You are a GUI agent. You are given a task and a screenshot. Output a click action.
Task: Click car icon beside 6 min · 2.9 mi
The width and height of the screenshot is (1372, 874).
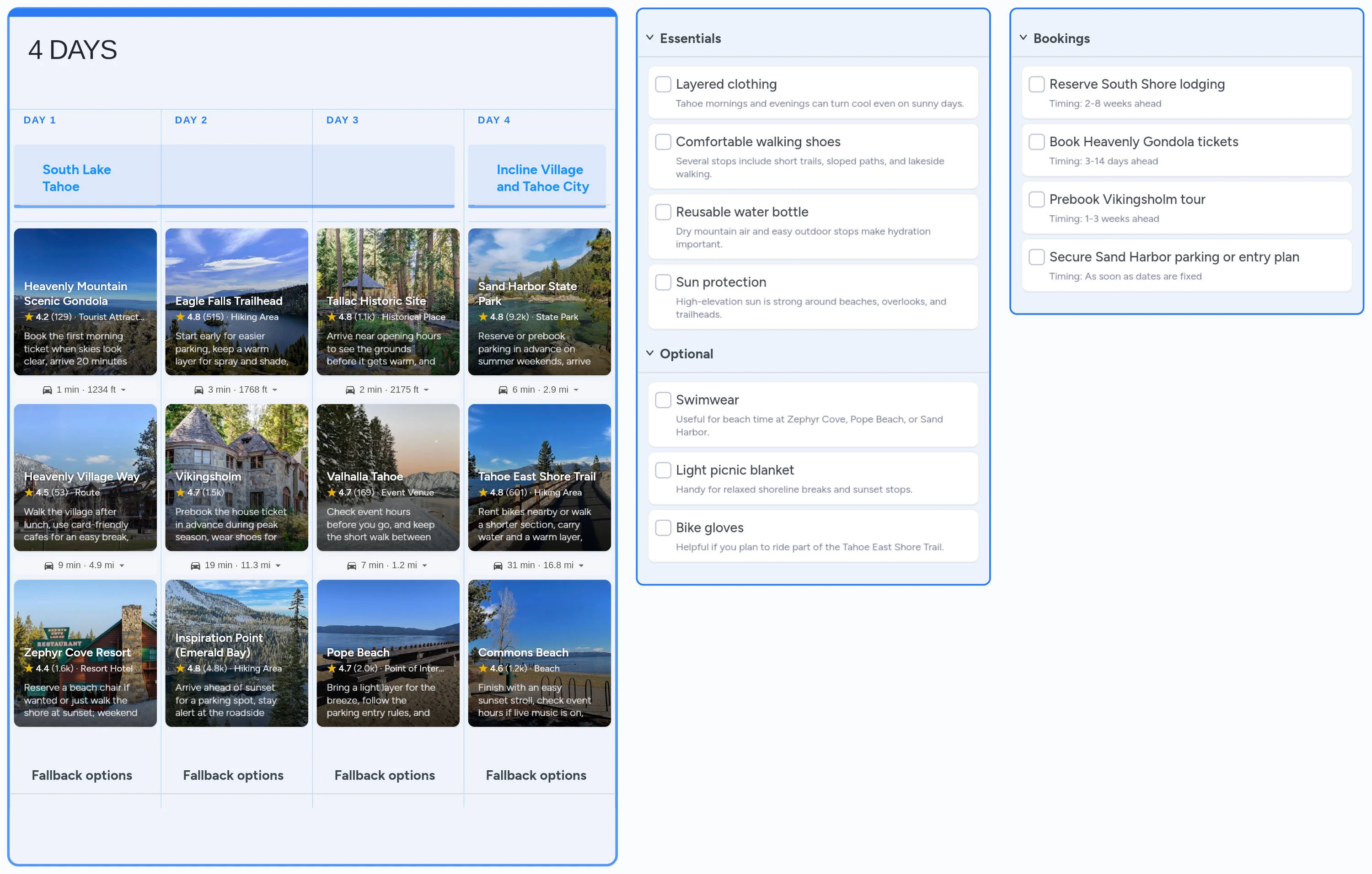point(503,390)
